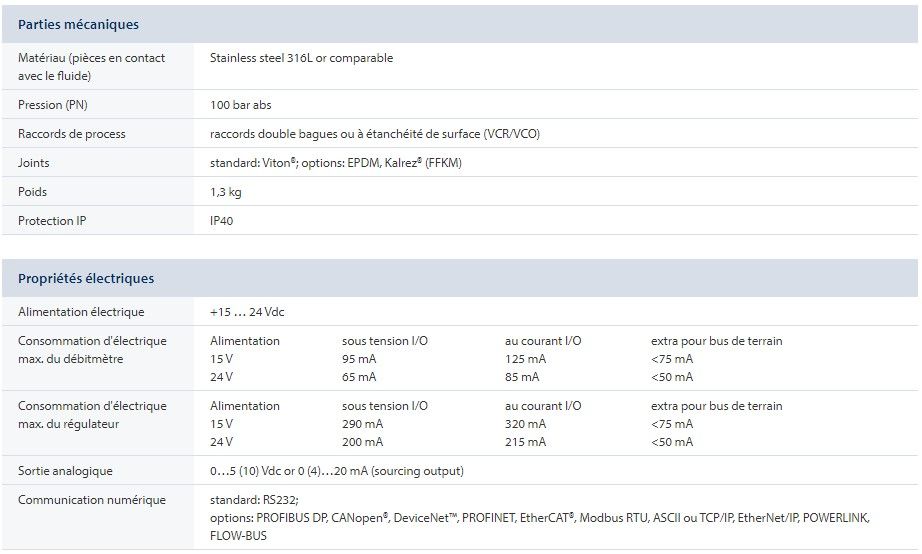Select the 215 mA régulateur value
The width and height of the screenshot is (922, 554).
click(525, 442)
